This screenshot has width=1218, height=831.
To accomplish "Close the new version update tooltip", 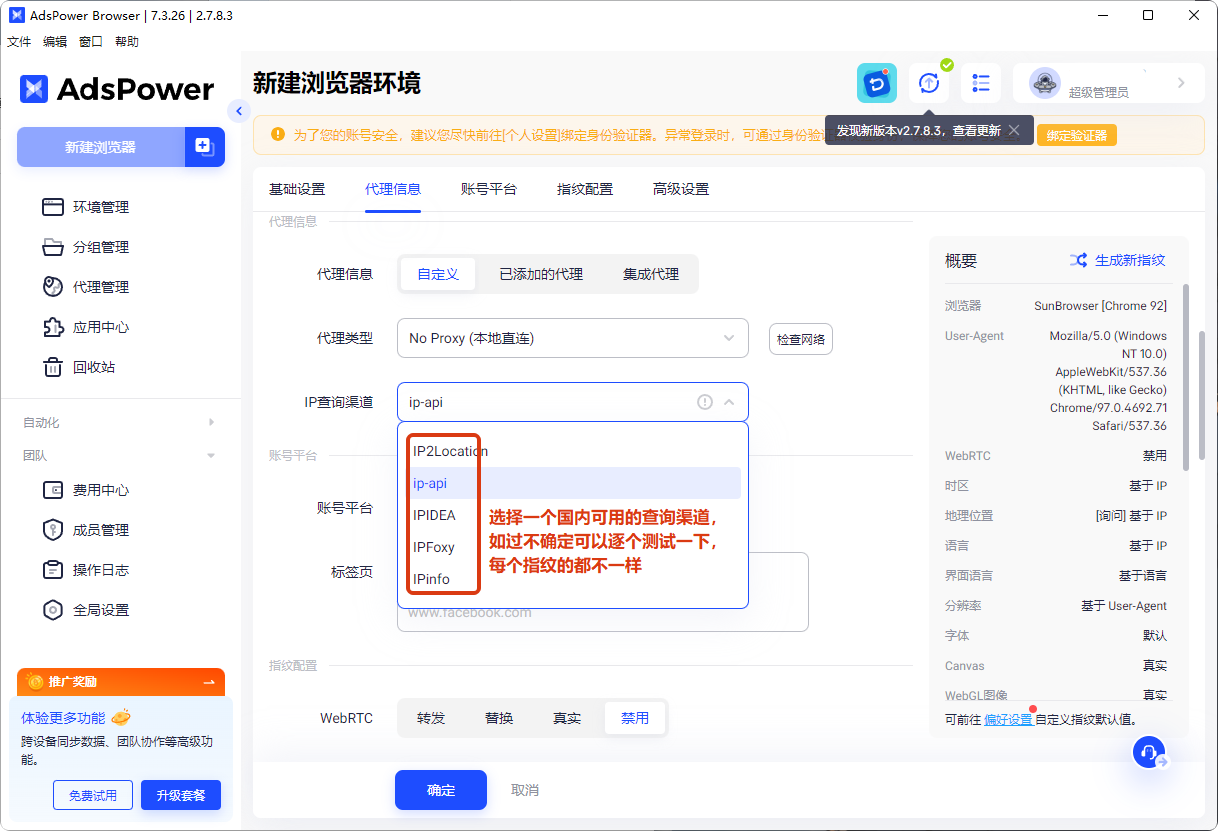I will coord(1014,130).
